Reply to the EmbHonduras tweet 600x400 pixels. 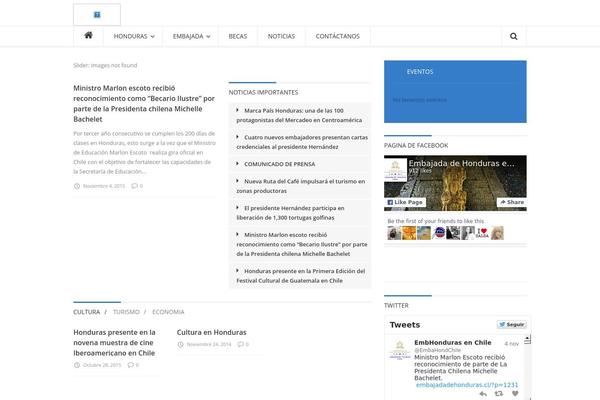click(483, 393)
